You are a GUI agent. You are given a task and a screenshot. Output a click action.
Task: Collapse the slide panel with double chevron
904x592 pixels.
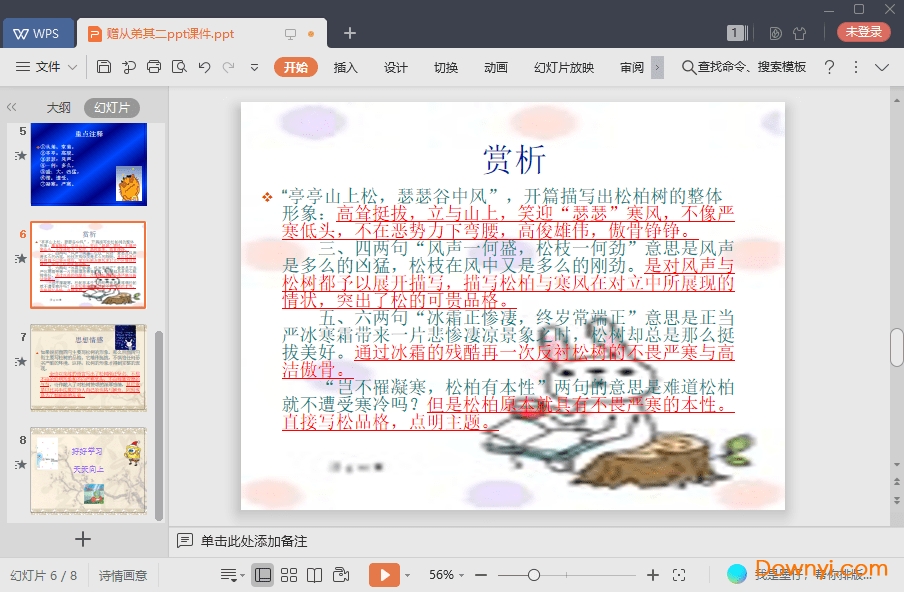point(12,107)
